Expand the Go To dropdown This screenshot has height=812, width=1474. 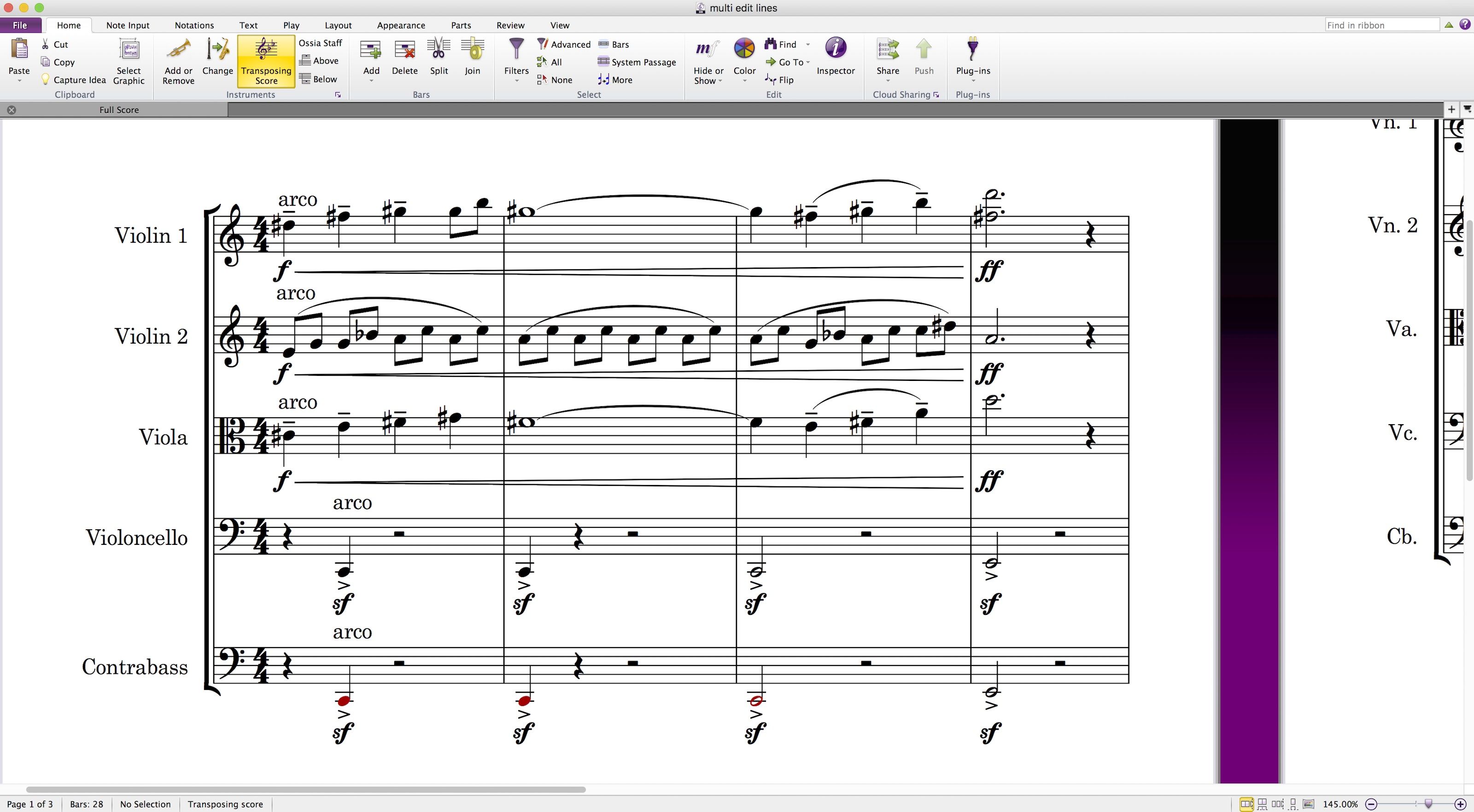coord(808,62)
